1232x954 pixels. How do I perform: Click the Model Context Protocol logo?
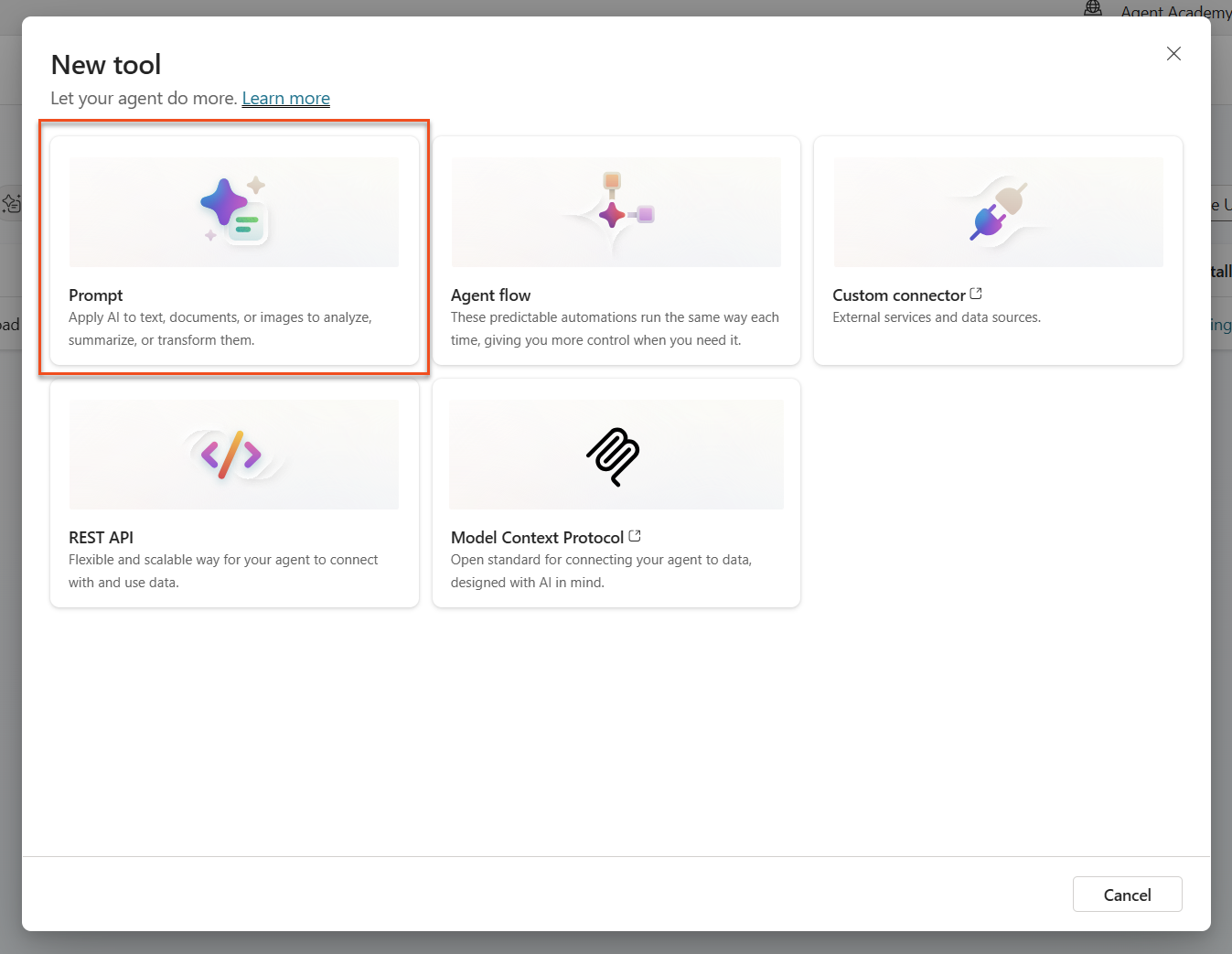pos(614,456)
